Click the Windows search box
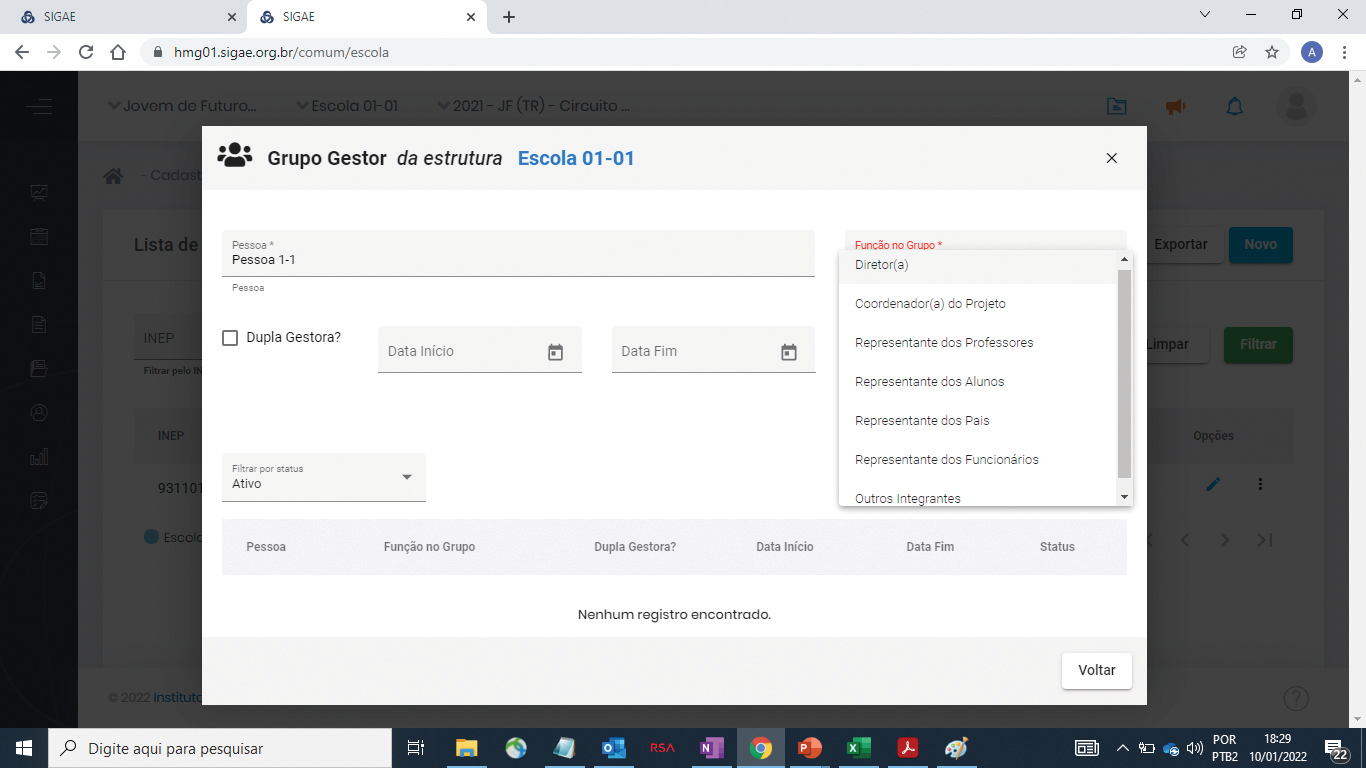 point(220,748)
